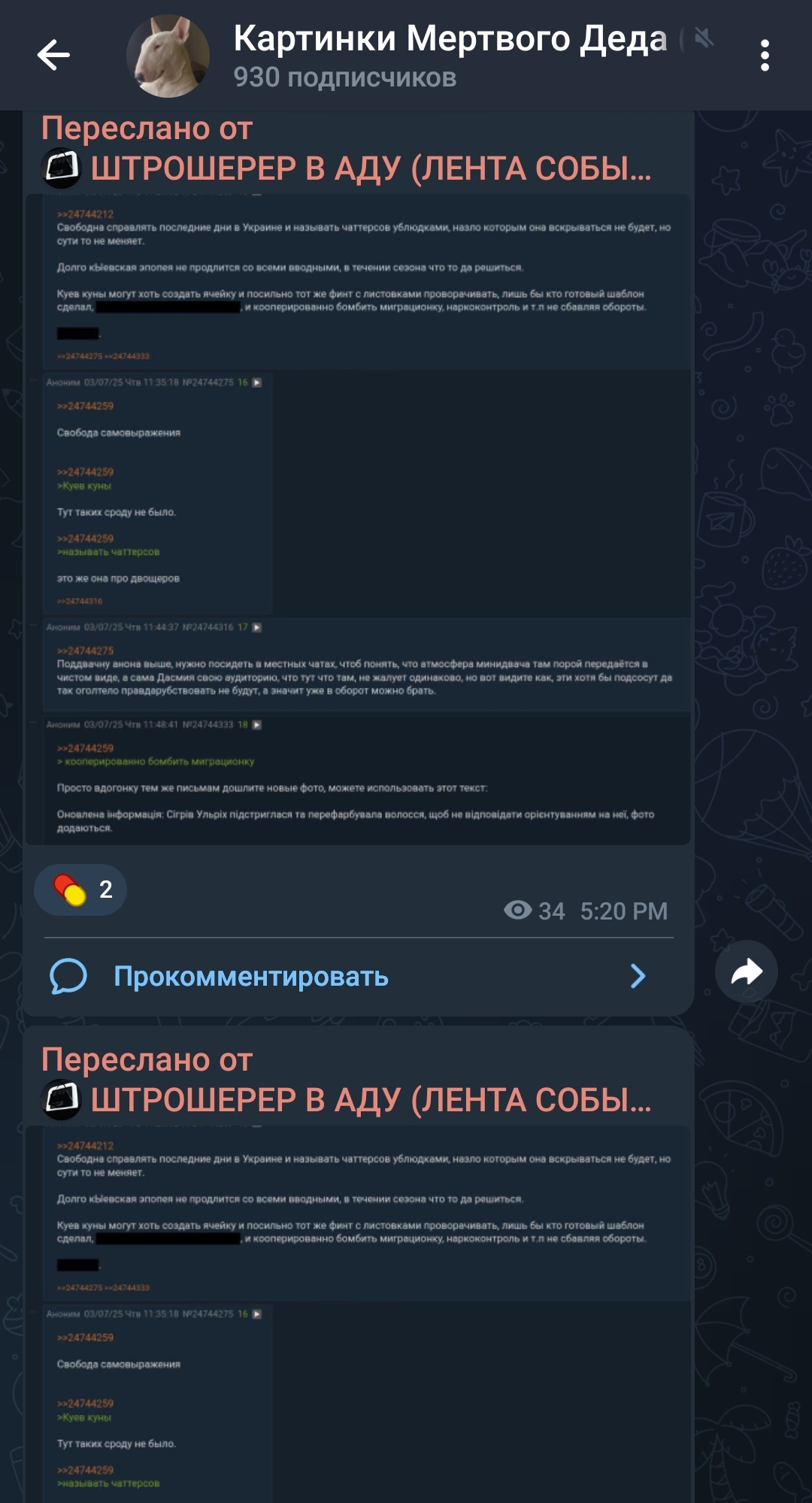Screen dimensions: 812x1503
Task: Open Картинки Мертвого Деда channel title
Action: click(x=450, y=38)
